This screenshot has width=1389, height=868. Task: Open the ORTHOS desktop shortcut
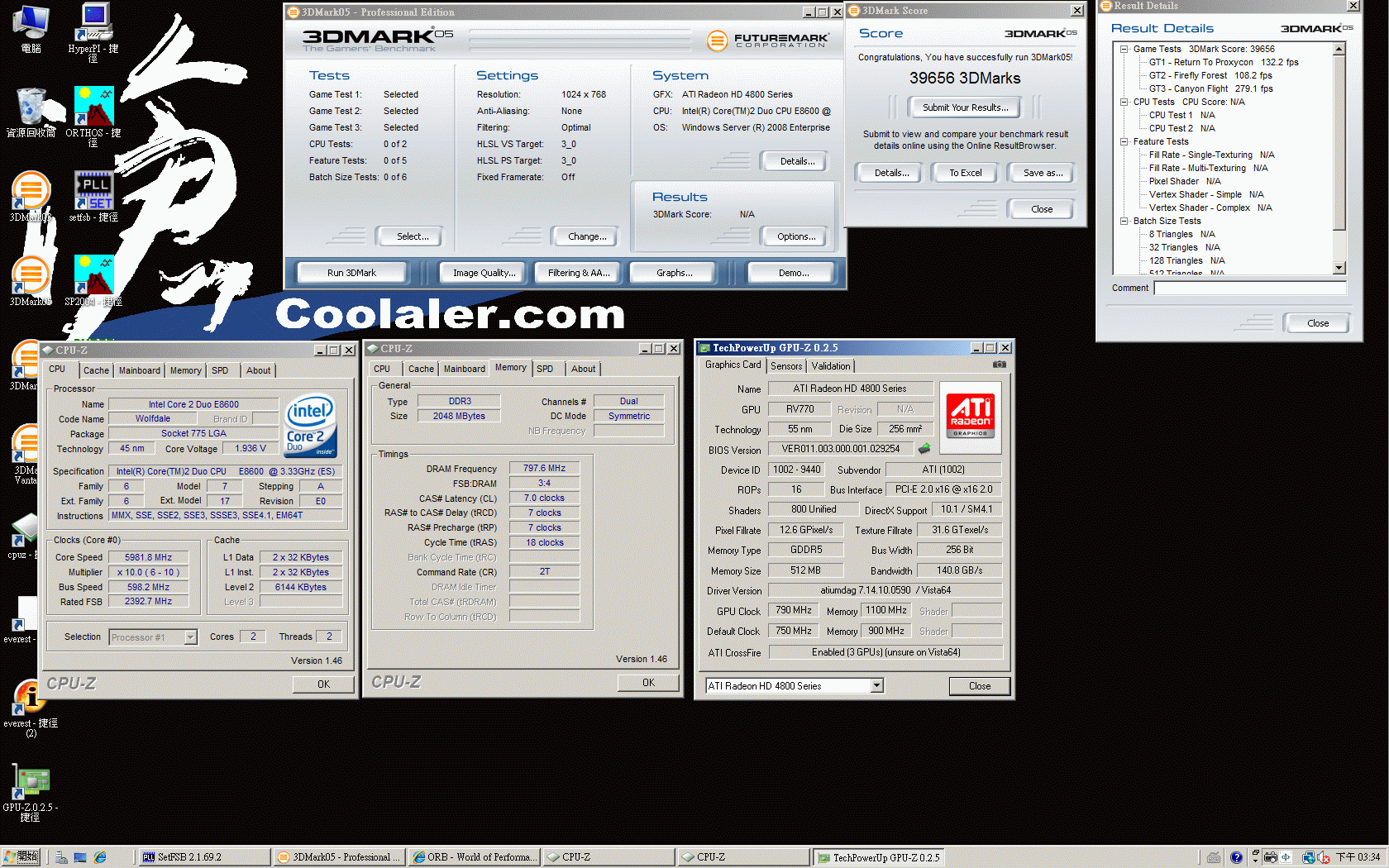click(93, 116)
